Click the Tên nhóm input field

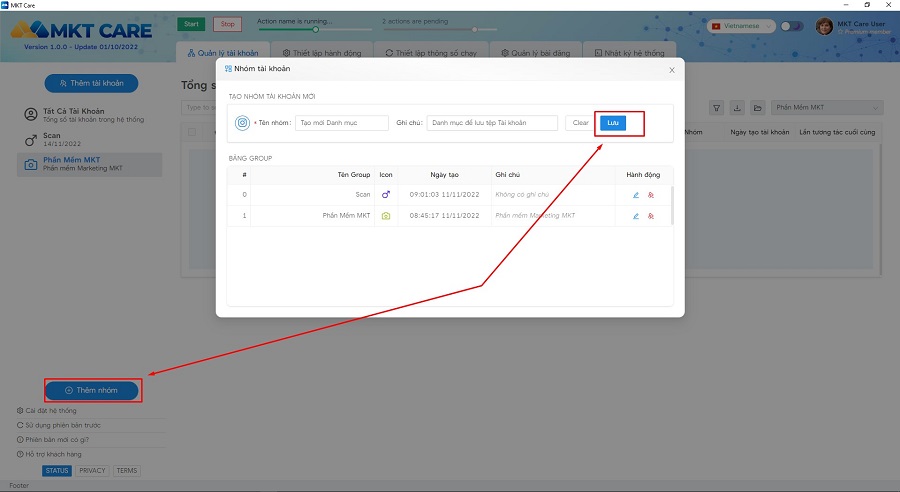click(x=342, y=123)
